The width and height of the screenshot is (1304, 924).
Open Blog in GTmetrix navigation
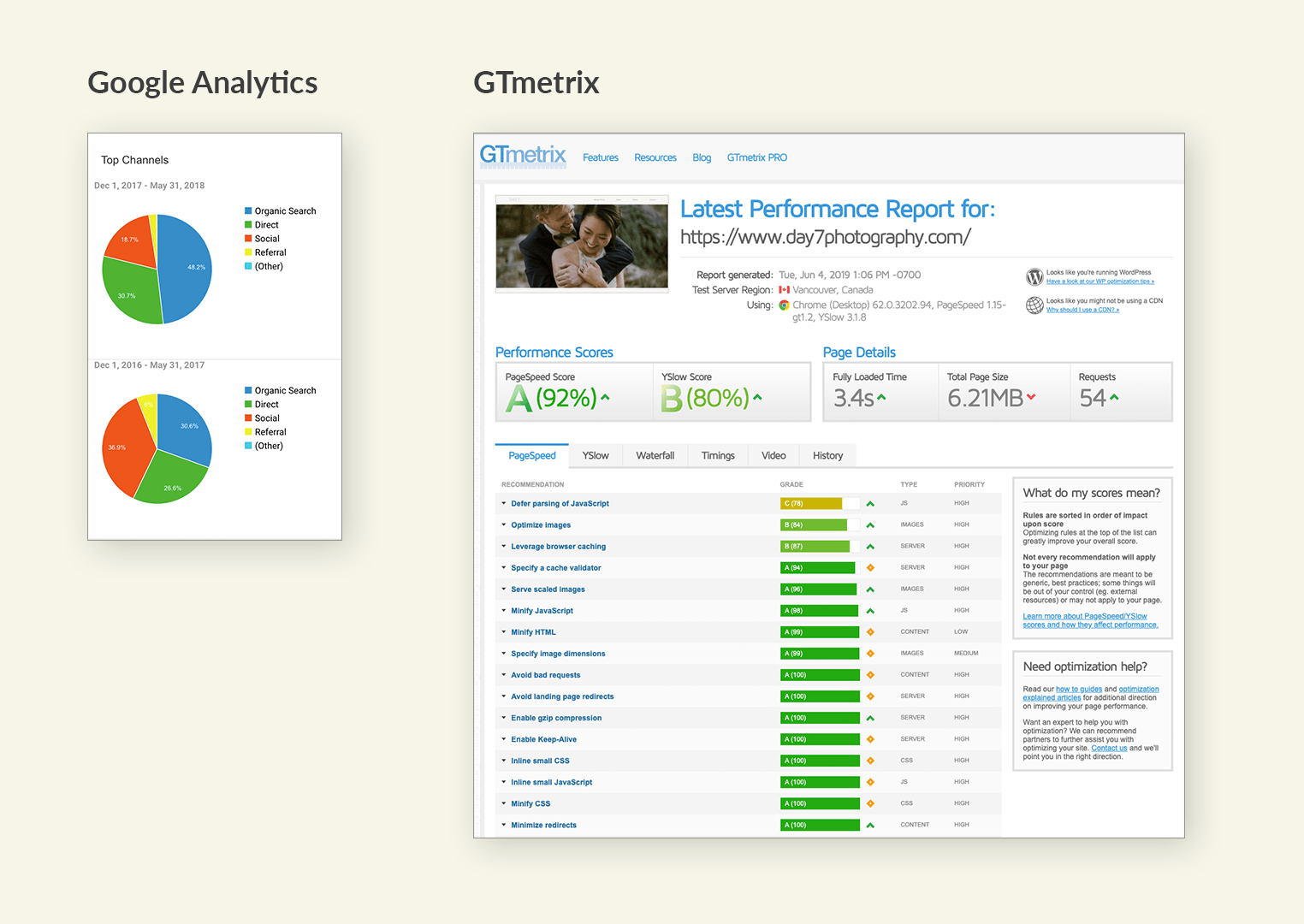pos(702,157)
